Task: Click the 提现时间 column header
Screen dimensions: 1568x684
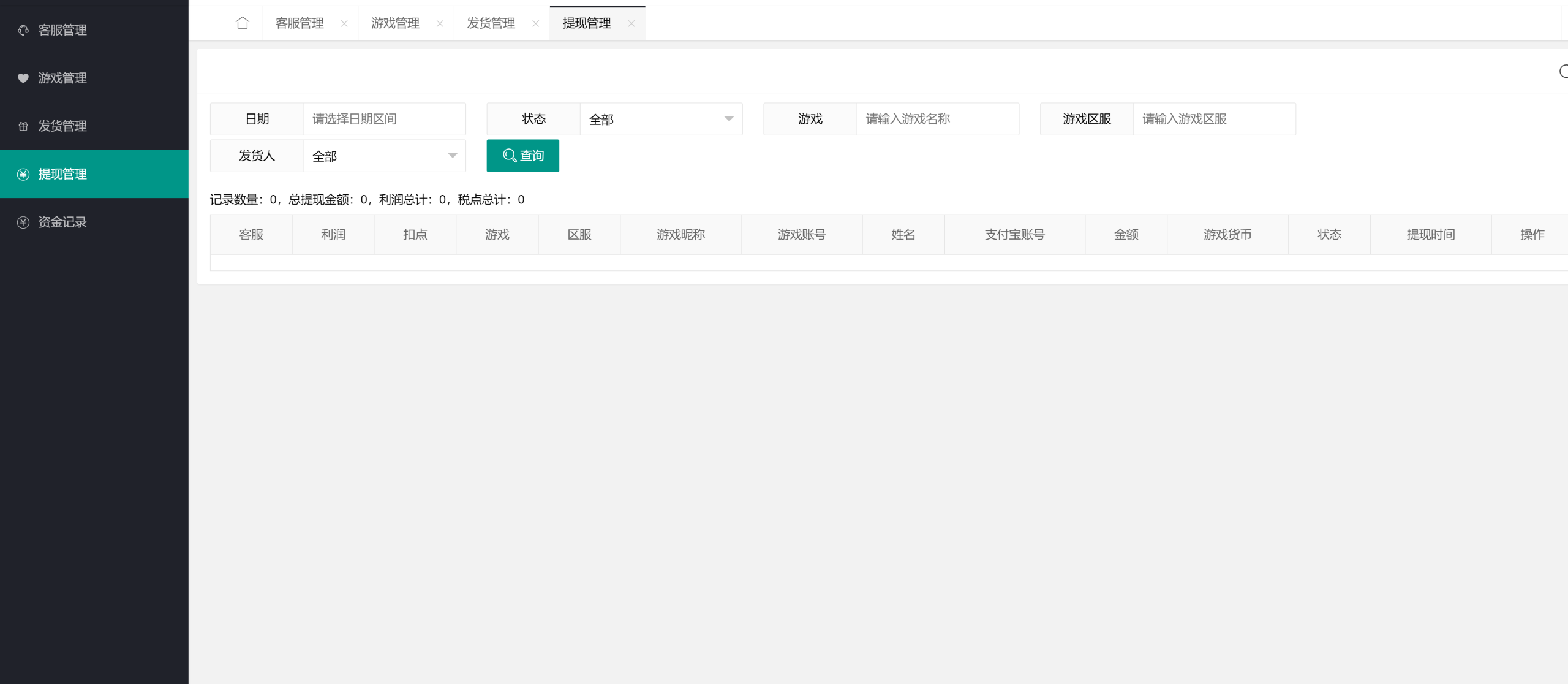Action: tap(1430, 235)
